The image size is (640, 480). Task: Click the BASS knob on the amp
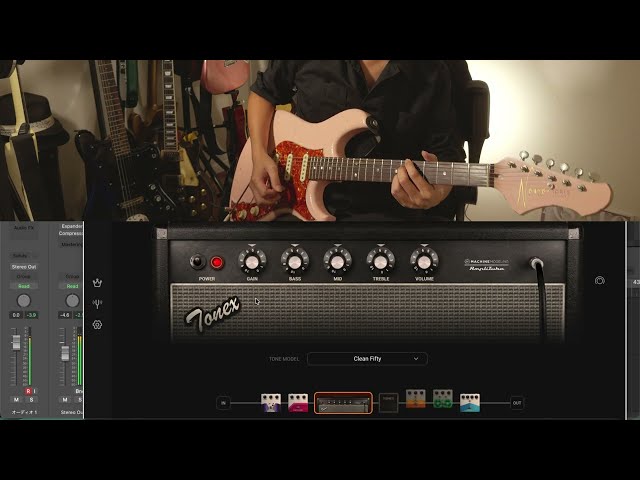(295, 261)
